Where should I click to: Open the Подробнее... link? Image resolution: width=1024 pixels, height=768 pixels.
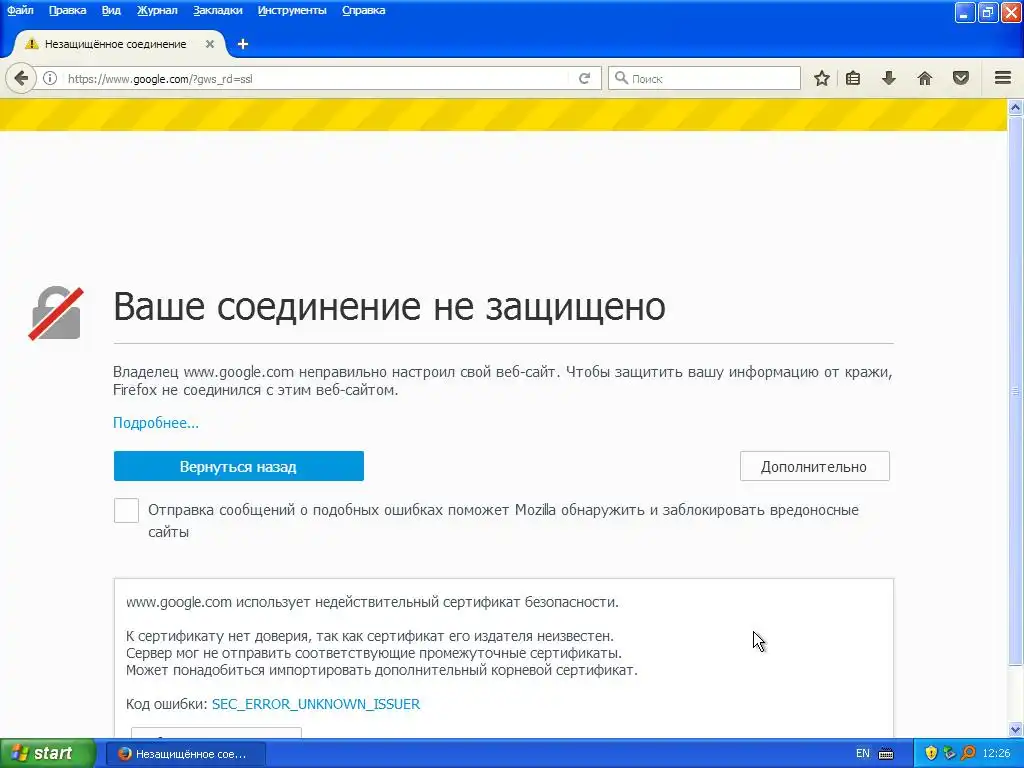tap(156, 423)
